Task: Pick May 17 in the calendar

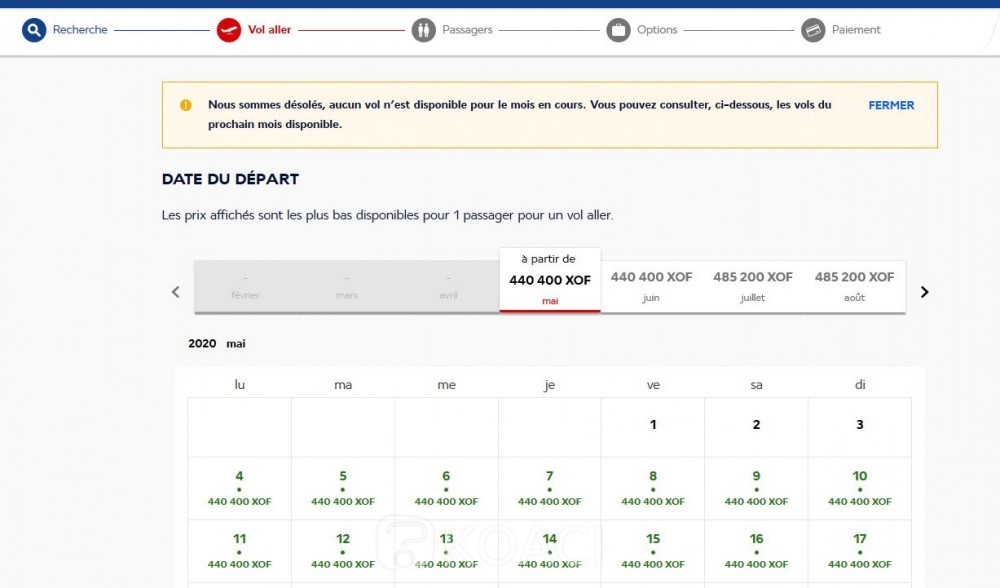Action: [859, 550]
